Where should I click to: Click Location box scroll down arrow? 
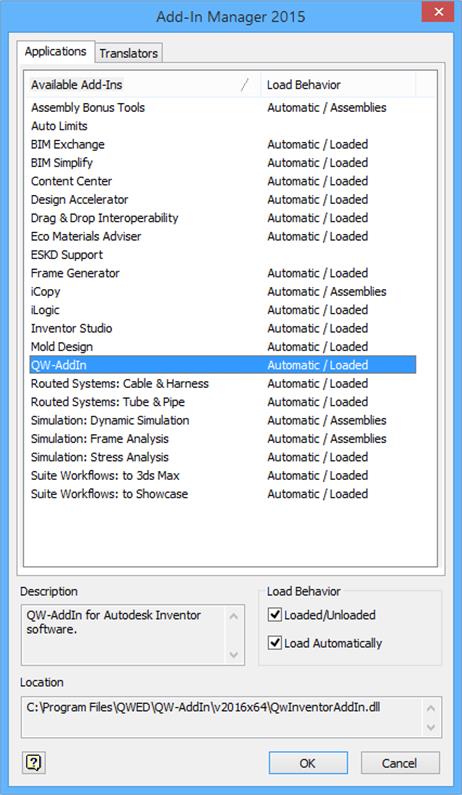point(431,728)
